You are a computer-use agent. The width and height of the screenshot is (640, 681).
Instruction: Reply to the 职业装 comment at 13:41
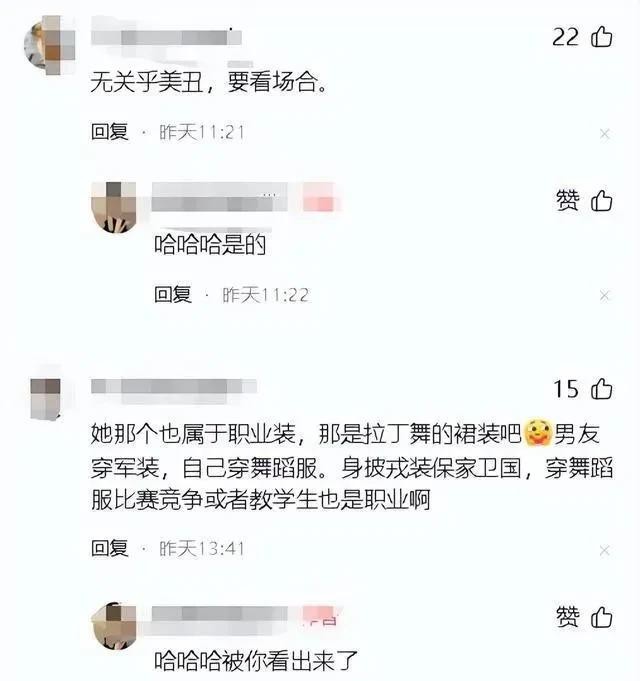tap(110, 548)
